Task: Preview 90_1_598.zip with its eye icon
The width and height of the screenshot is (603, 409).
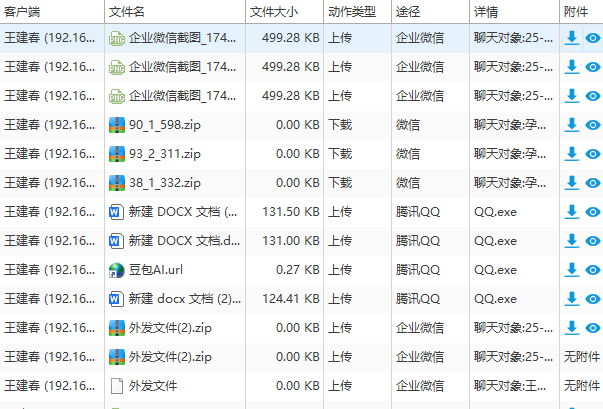Action: (x=593, y=125)
